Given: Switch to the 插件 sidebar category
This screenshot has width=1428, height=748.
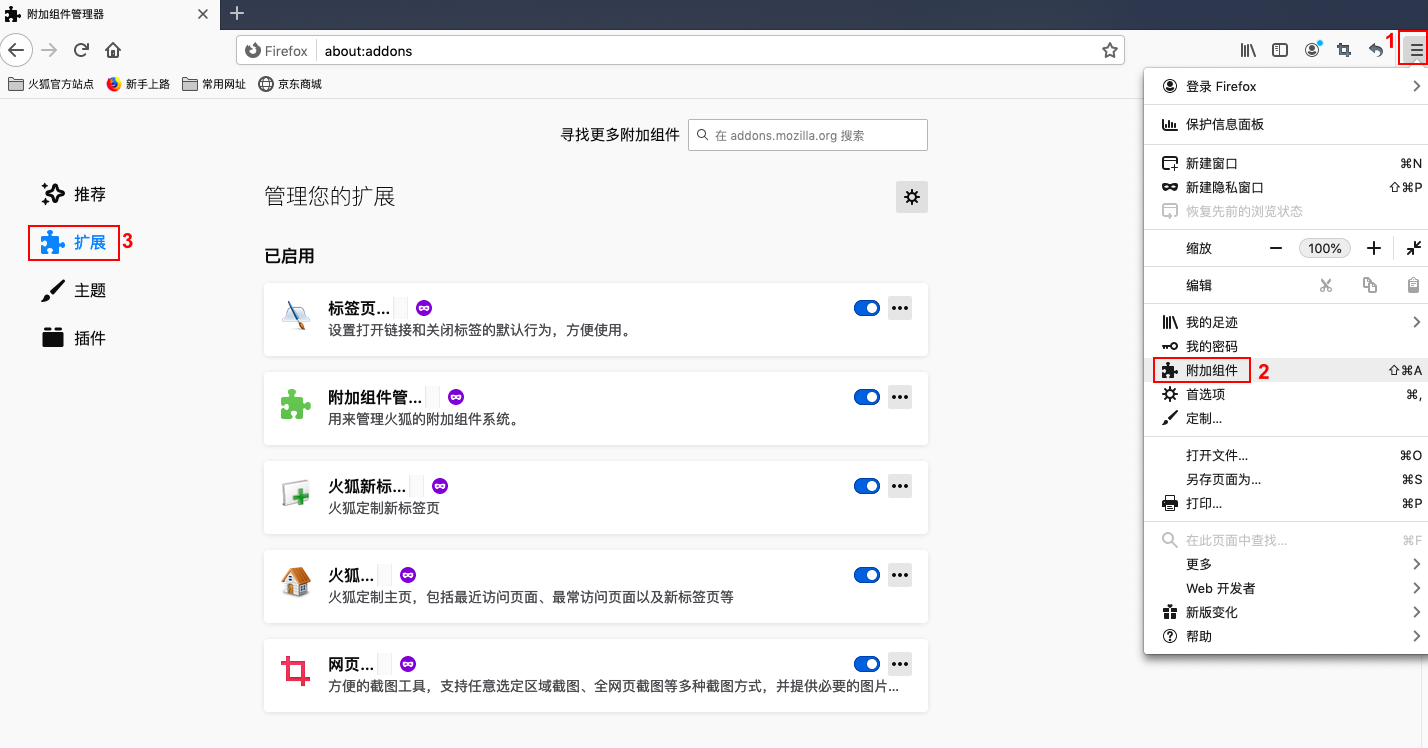Looking at the screenshot, I should coord(74,338).
